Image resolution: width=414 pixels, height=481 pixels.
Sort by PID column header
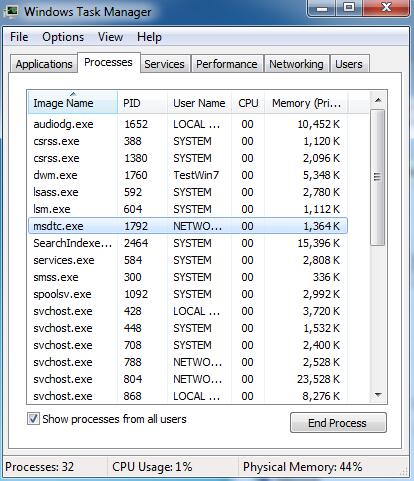(142, 103)
